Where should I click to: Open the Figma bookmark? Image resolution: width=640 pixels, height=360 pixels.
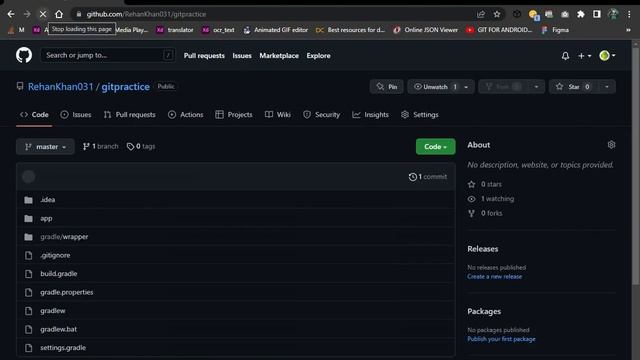(x=555, y=30)
